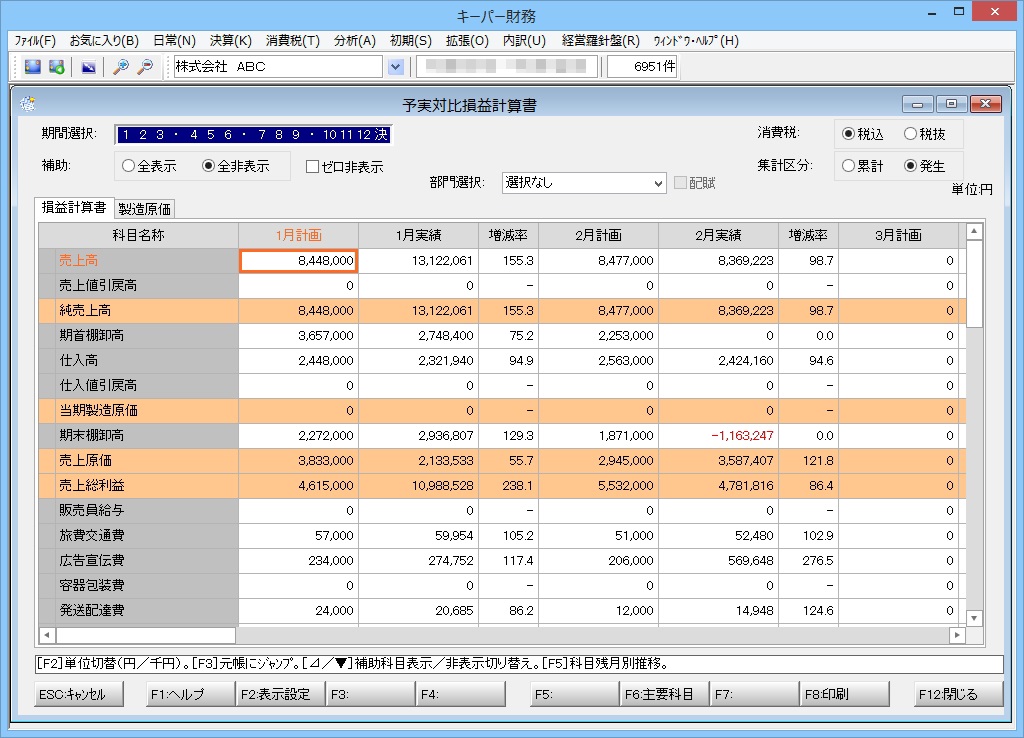The width and height of the screenshot is (1024, 738).
Task: Click the 3月計画 column header
Action: click(898, 236)
